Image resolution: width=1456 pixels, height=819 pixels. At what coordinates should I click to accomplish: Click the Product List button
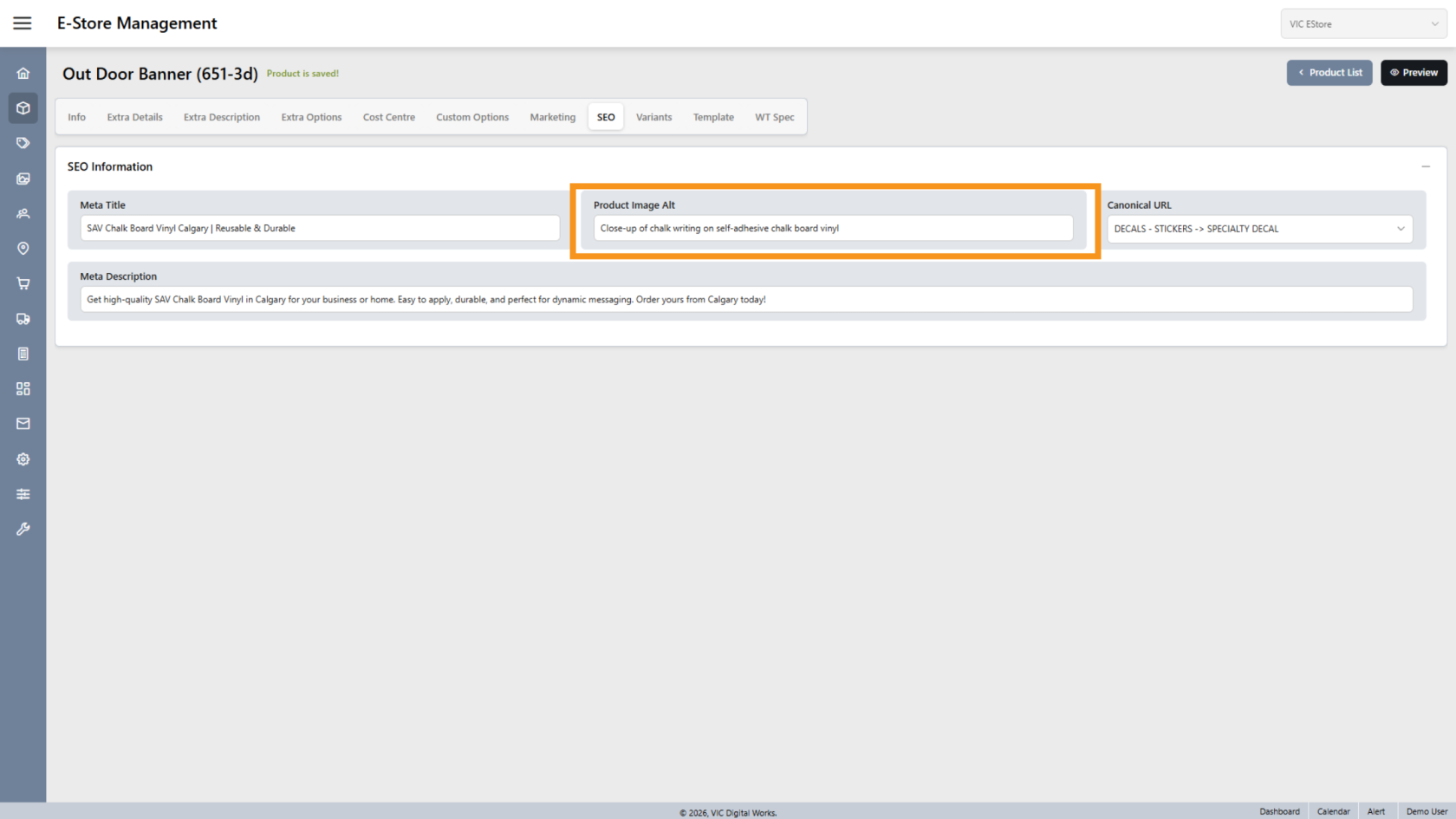tap(1329, 73)
